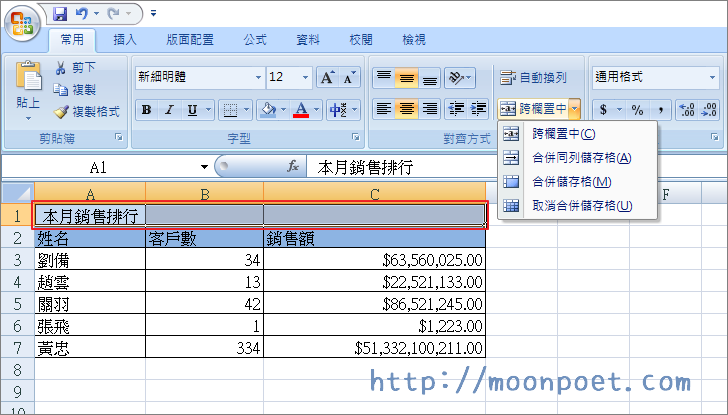Click the Format Painter (複製格式) brush
This screenshot has height=415, width=728.
coord(62,112)
